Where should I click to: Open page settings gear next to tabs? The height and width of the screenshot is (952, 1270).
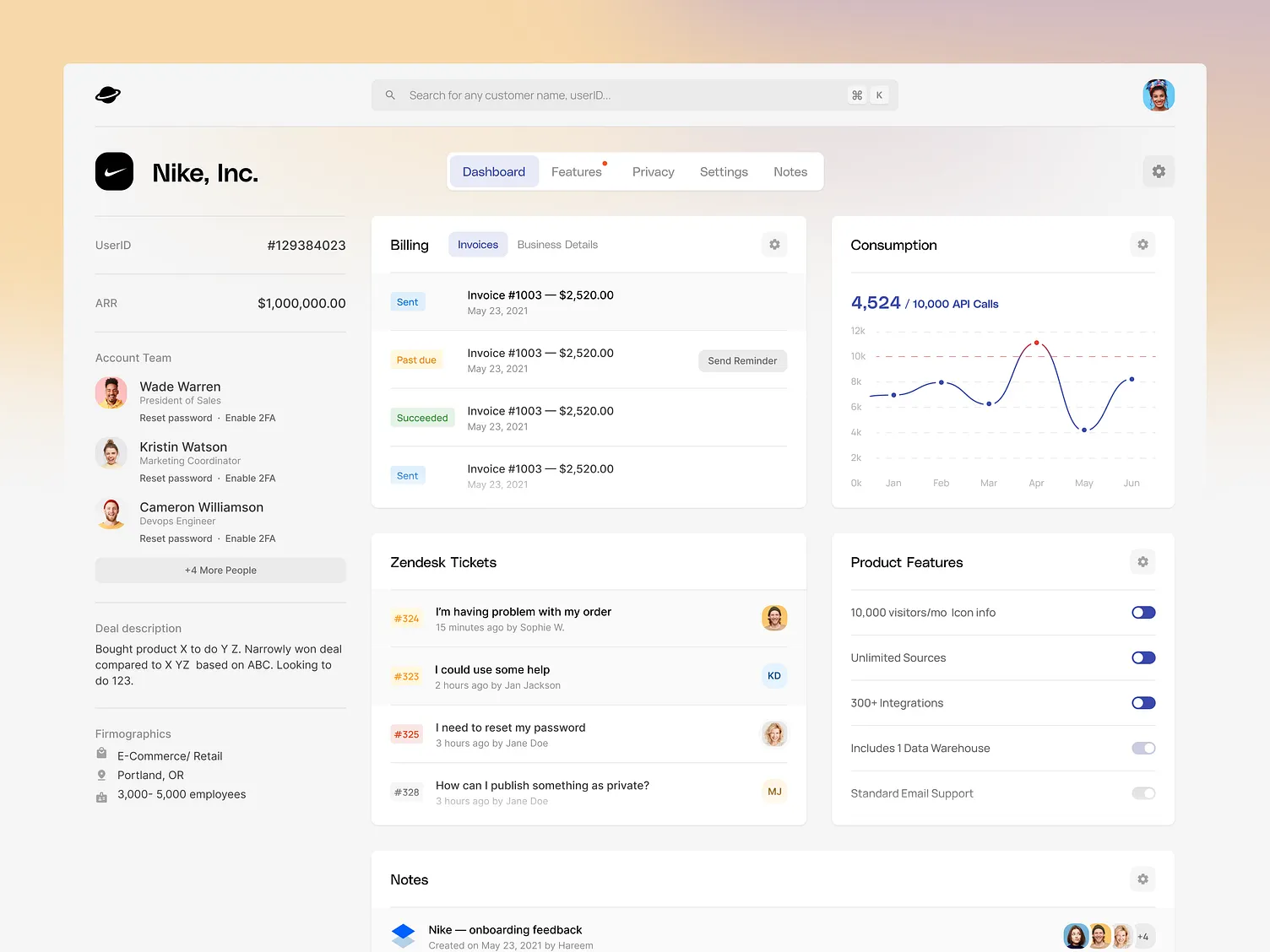click(x=1159, y=171)
